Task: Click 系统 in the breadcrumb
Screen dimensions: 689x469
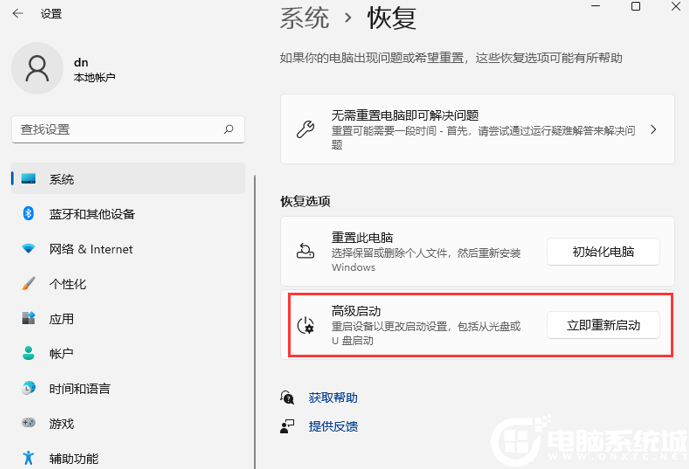Action: pyautogui.click(x=305, y=18)
